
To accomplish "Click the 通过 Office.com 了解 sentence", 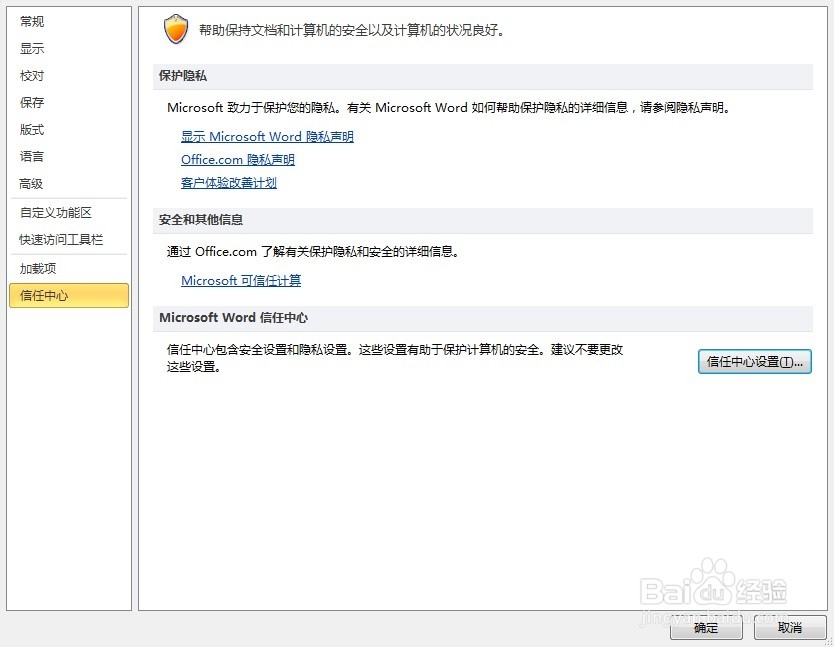I will pos(313,252).
